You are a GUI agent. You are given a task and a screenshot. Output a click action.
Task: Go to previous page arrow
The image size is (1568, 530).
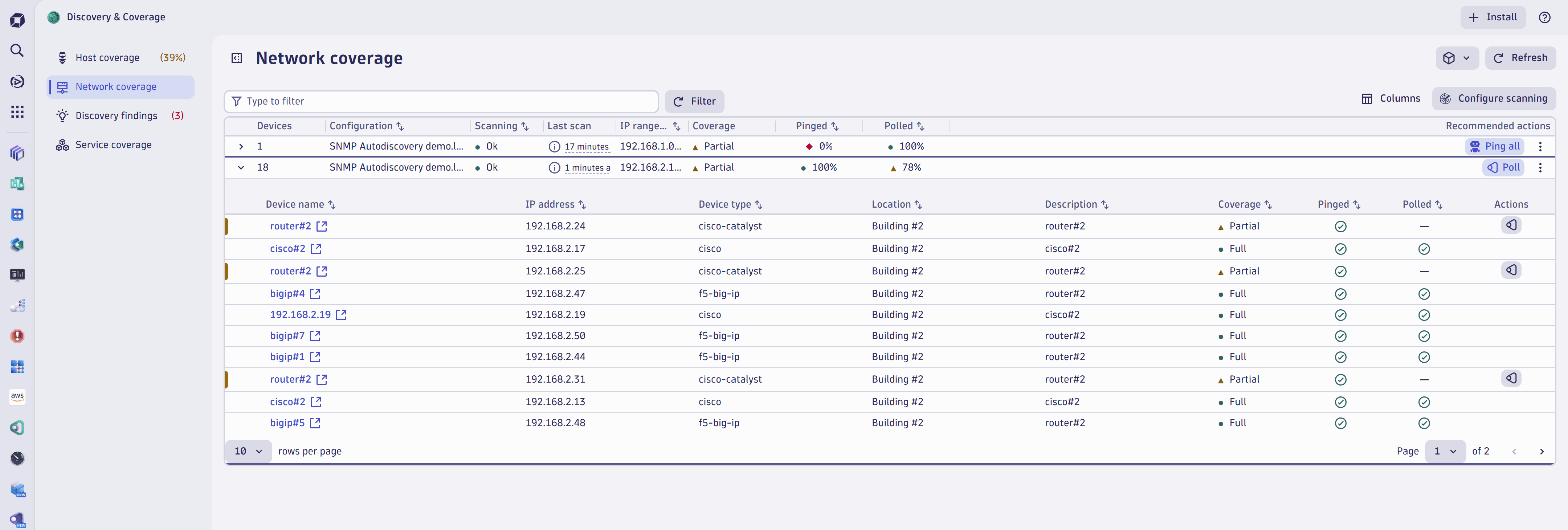pos(1514,452)
